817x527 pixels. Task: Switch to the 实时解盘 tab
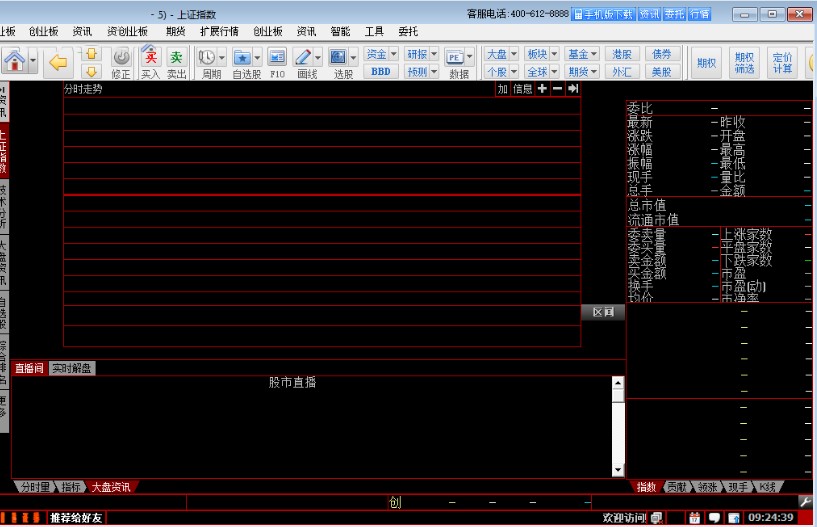click(x=72, y=368)
